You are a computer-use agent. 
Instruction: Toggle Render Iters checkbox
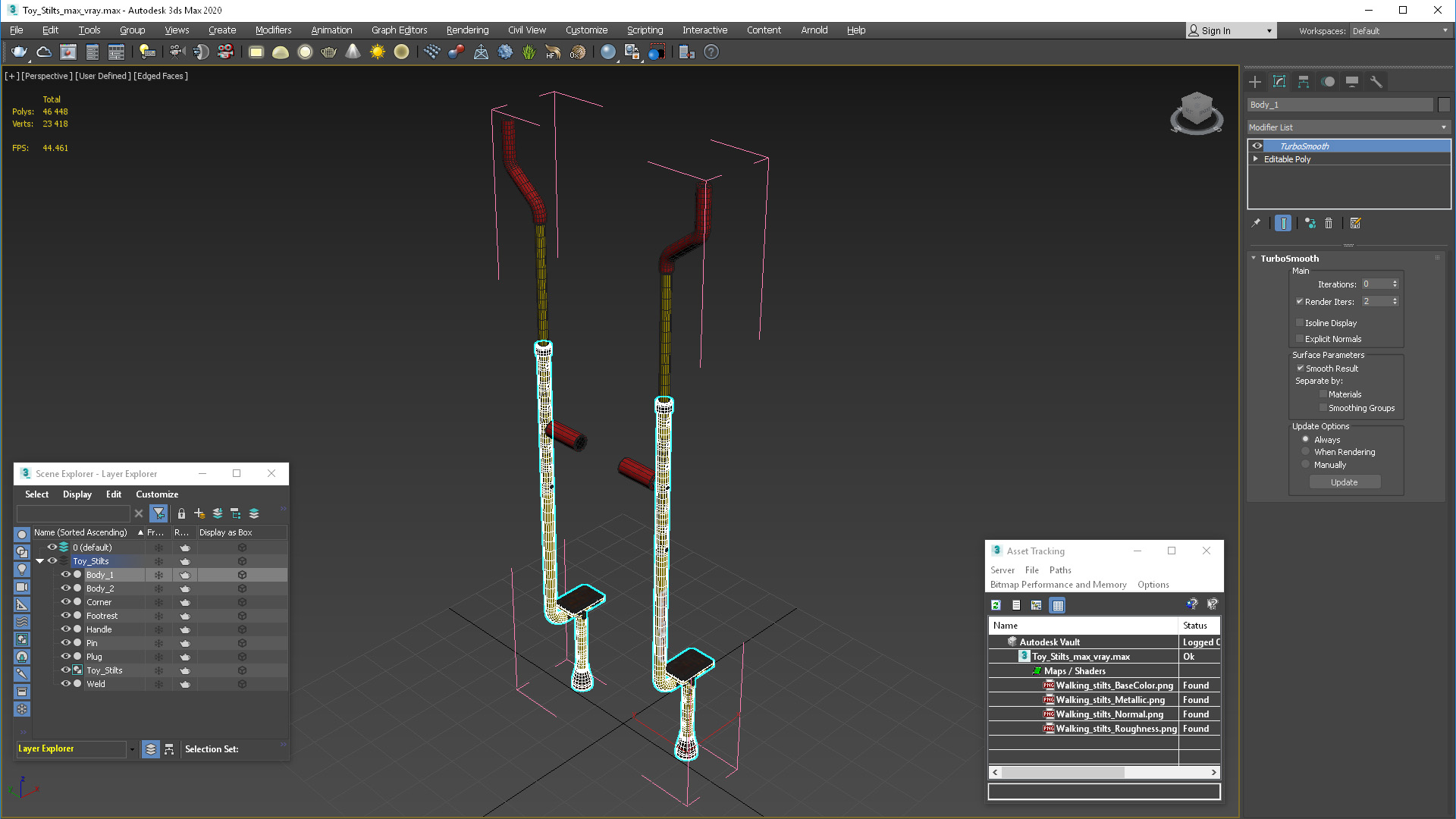pos(1300,301)
